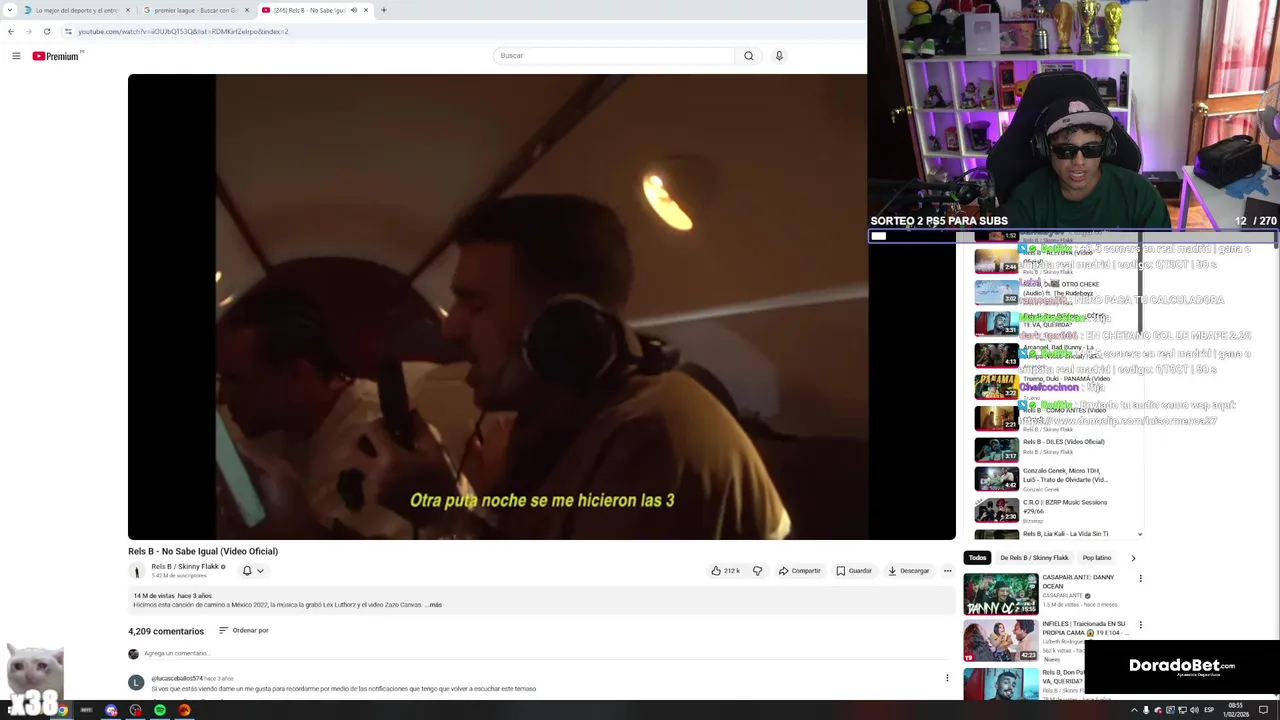The width and height of the screenshot is (1280, 720).
Task: Click the taskbar microphone tray icon
Action: click(1146, 710)
